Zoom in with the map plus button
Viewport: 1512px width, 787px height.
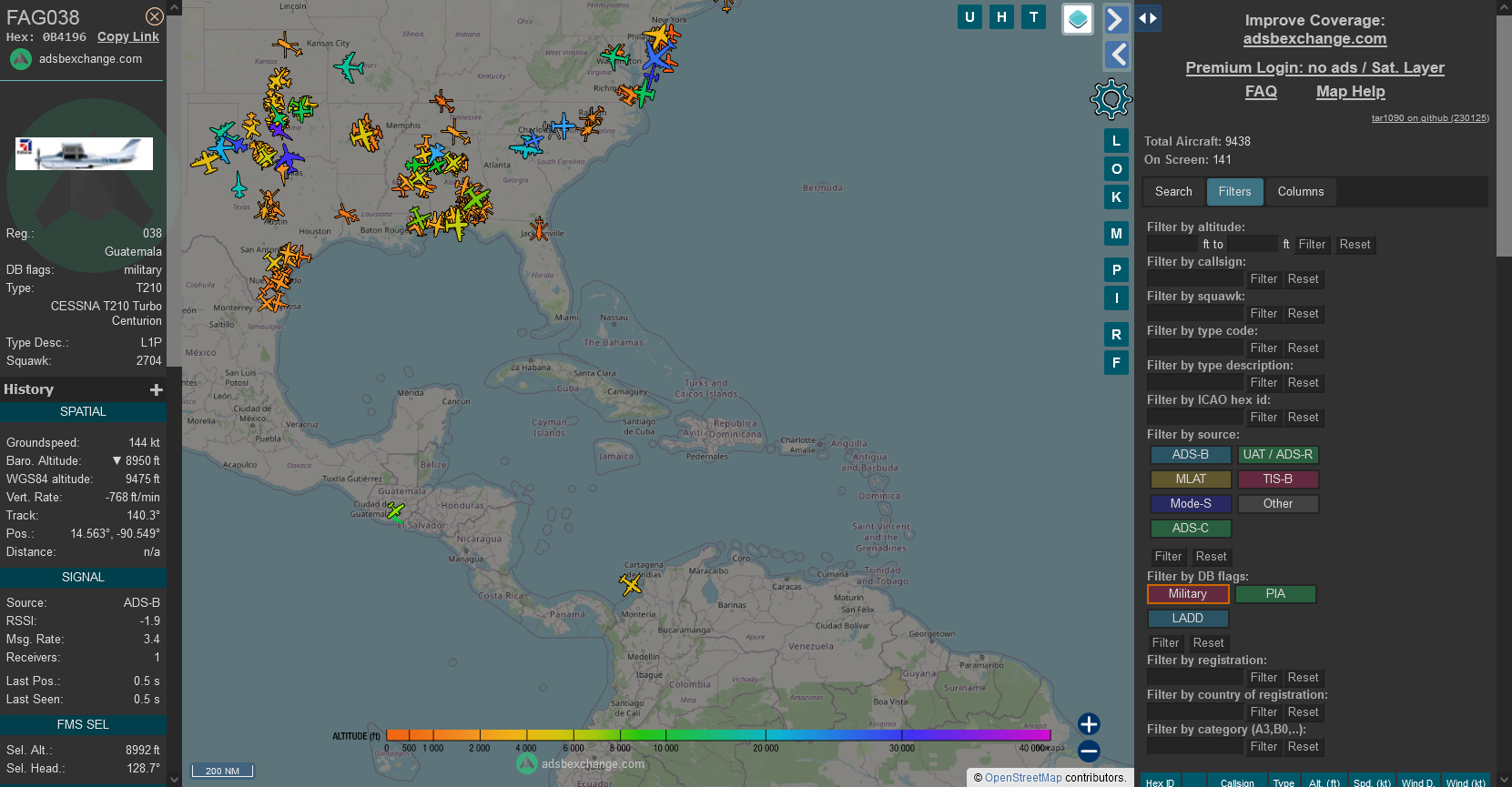pos(1089,724)
